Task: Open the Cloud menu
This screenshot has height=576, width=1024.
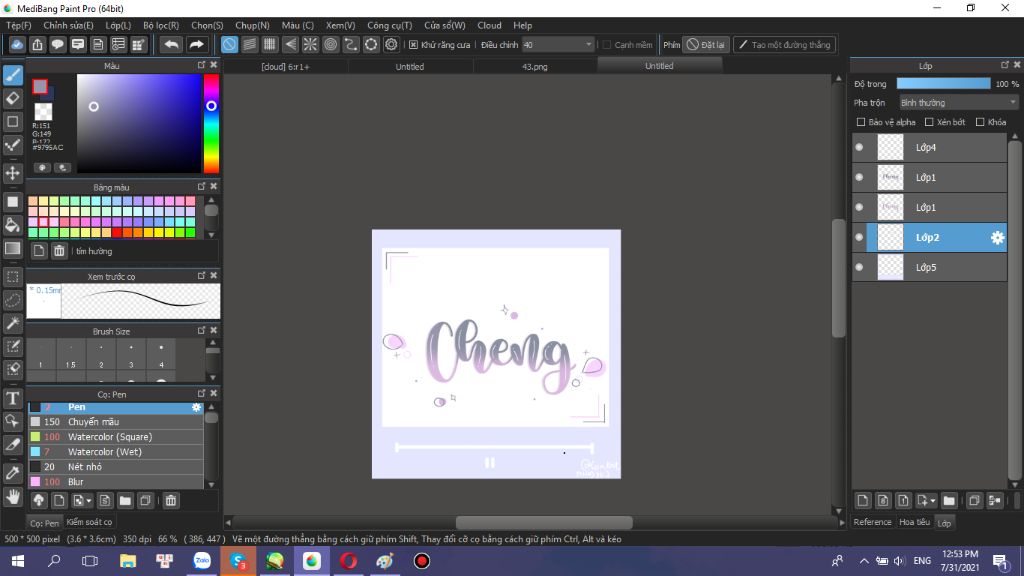Action: tap(489, 25)
